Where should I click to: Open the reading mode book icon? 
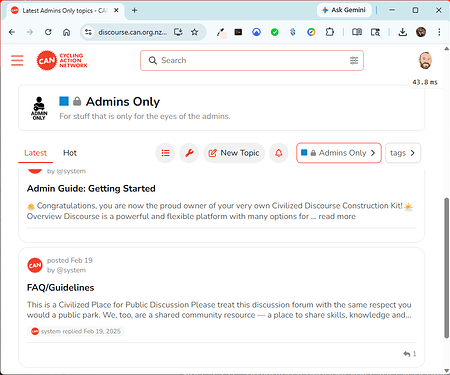click(x=357, y=32)
